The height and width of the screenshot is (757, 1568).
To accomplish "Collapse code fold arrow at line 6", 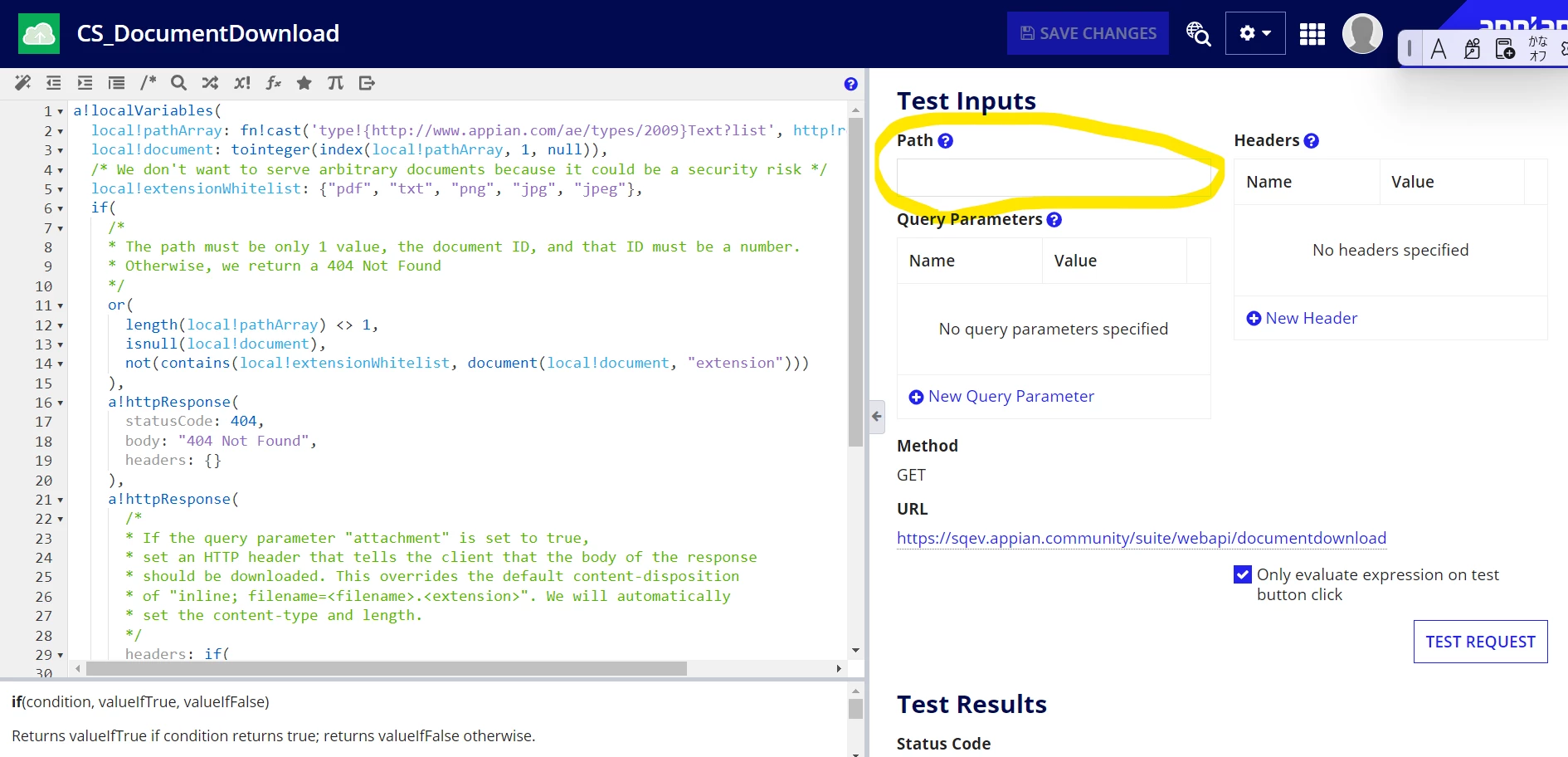I will tap(61, 209).
